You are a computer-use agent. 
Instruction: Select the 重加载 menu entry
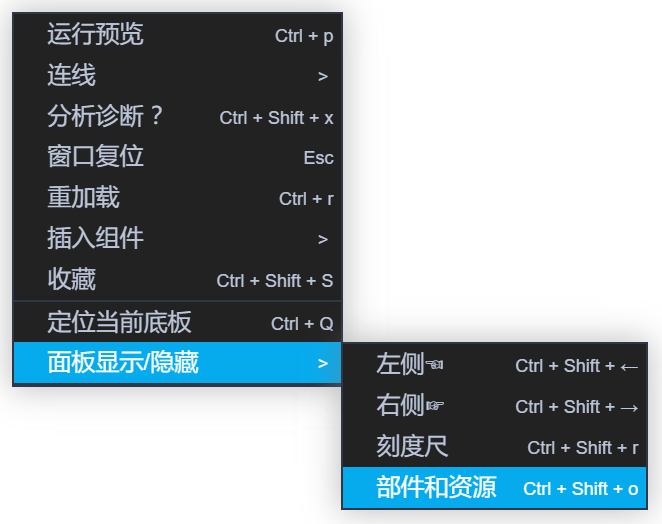pyautogui.click(x=177, y=198)
